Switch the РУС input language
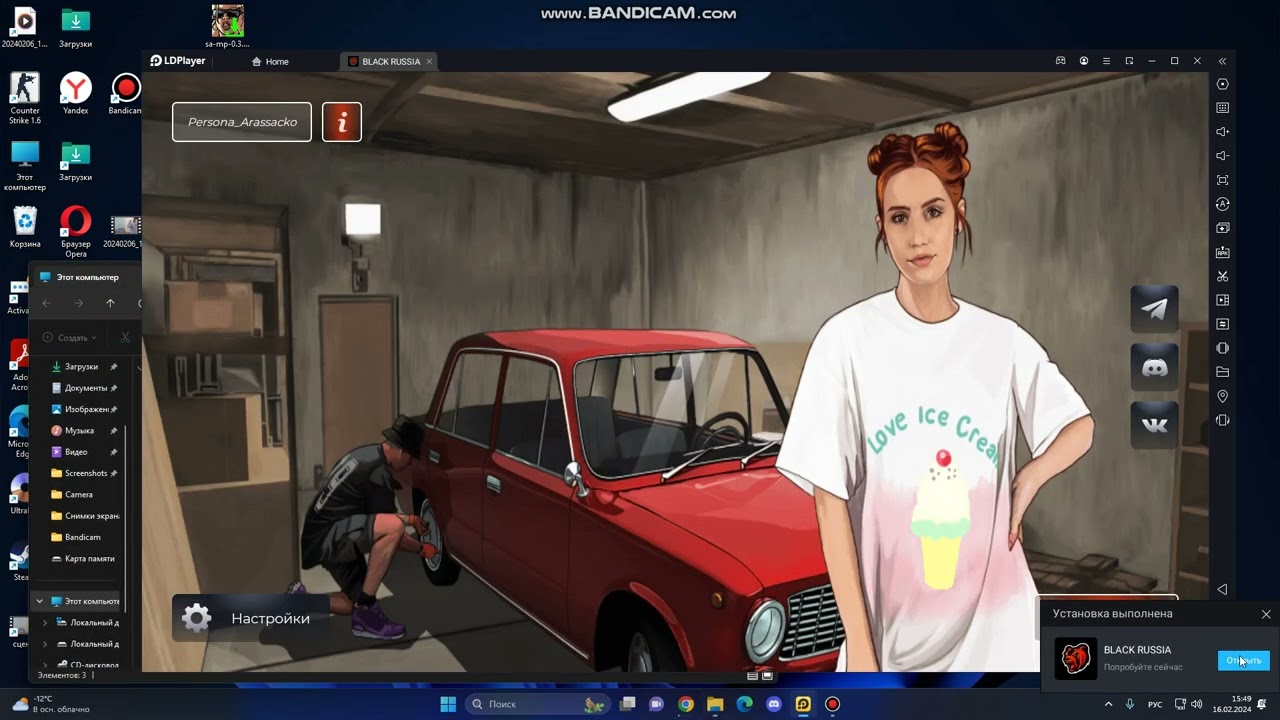This screenshot has width=1280, height=720. [1155, 704]
